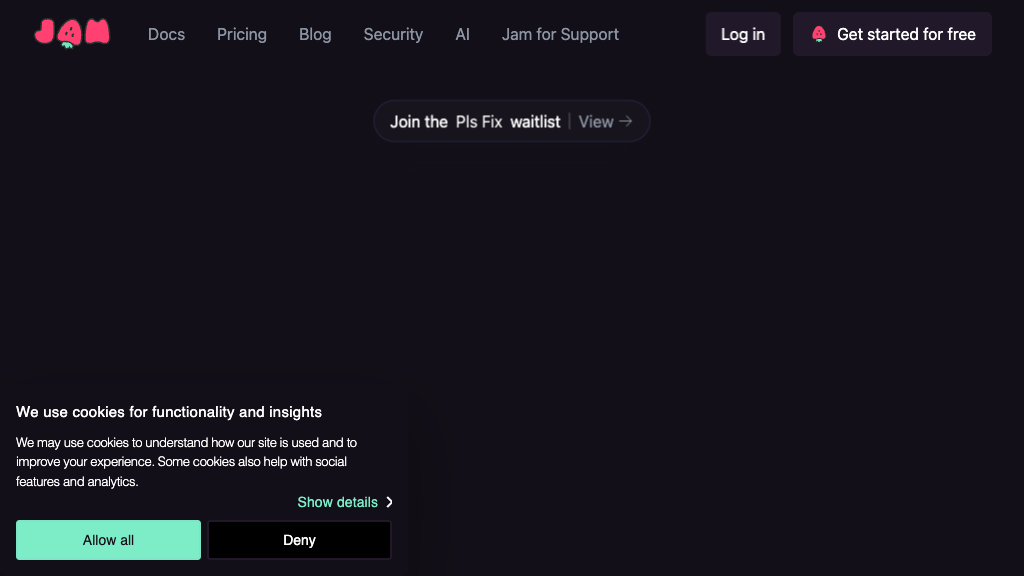Navigate to Jam for Support
The image size is (1024, 576).
coord(560,34)
